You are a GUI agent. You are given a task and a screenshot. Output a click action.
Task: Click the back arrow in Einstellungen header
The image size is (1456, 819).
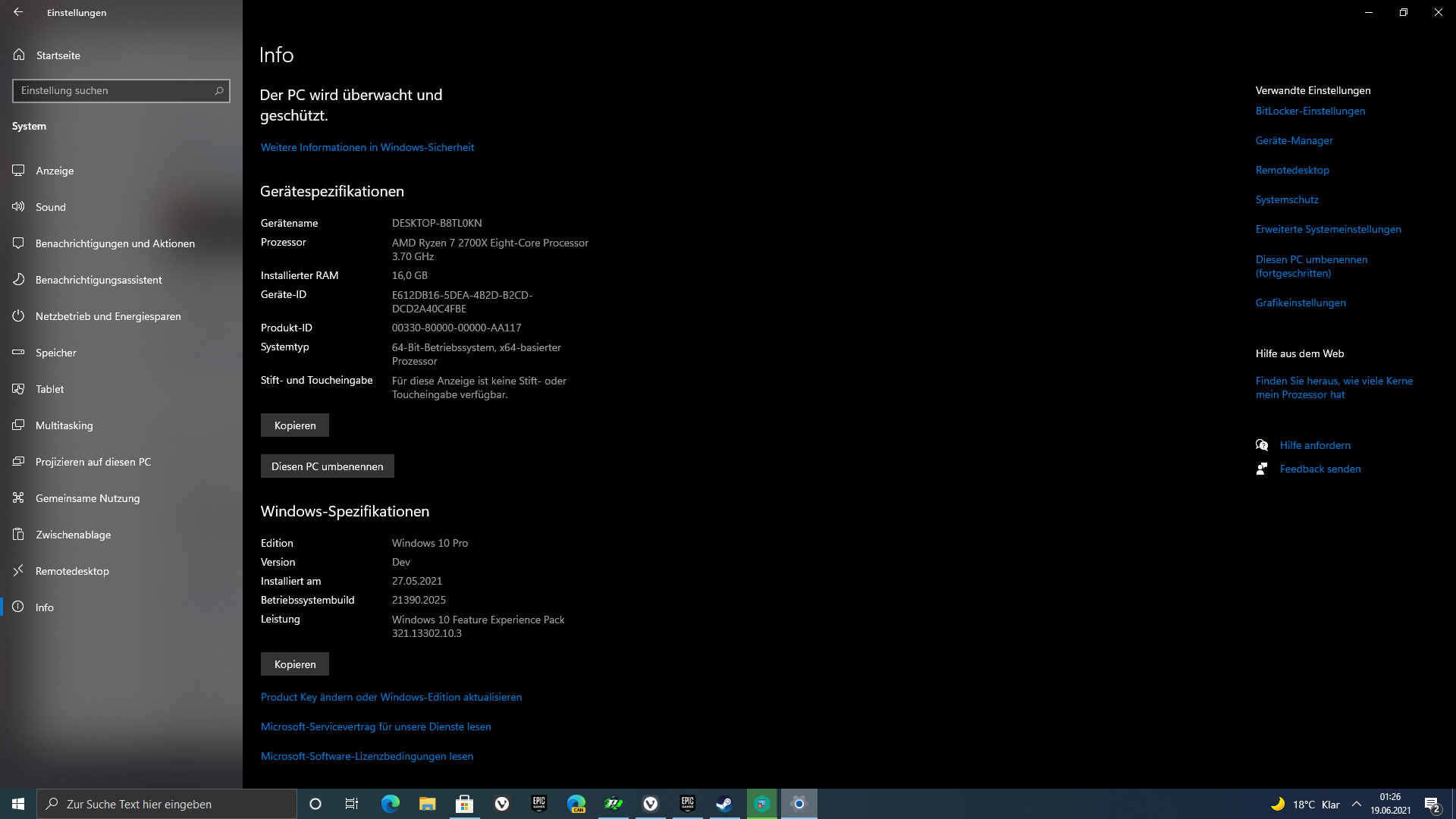tap(18, 12)
